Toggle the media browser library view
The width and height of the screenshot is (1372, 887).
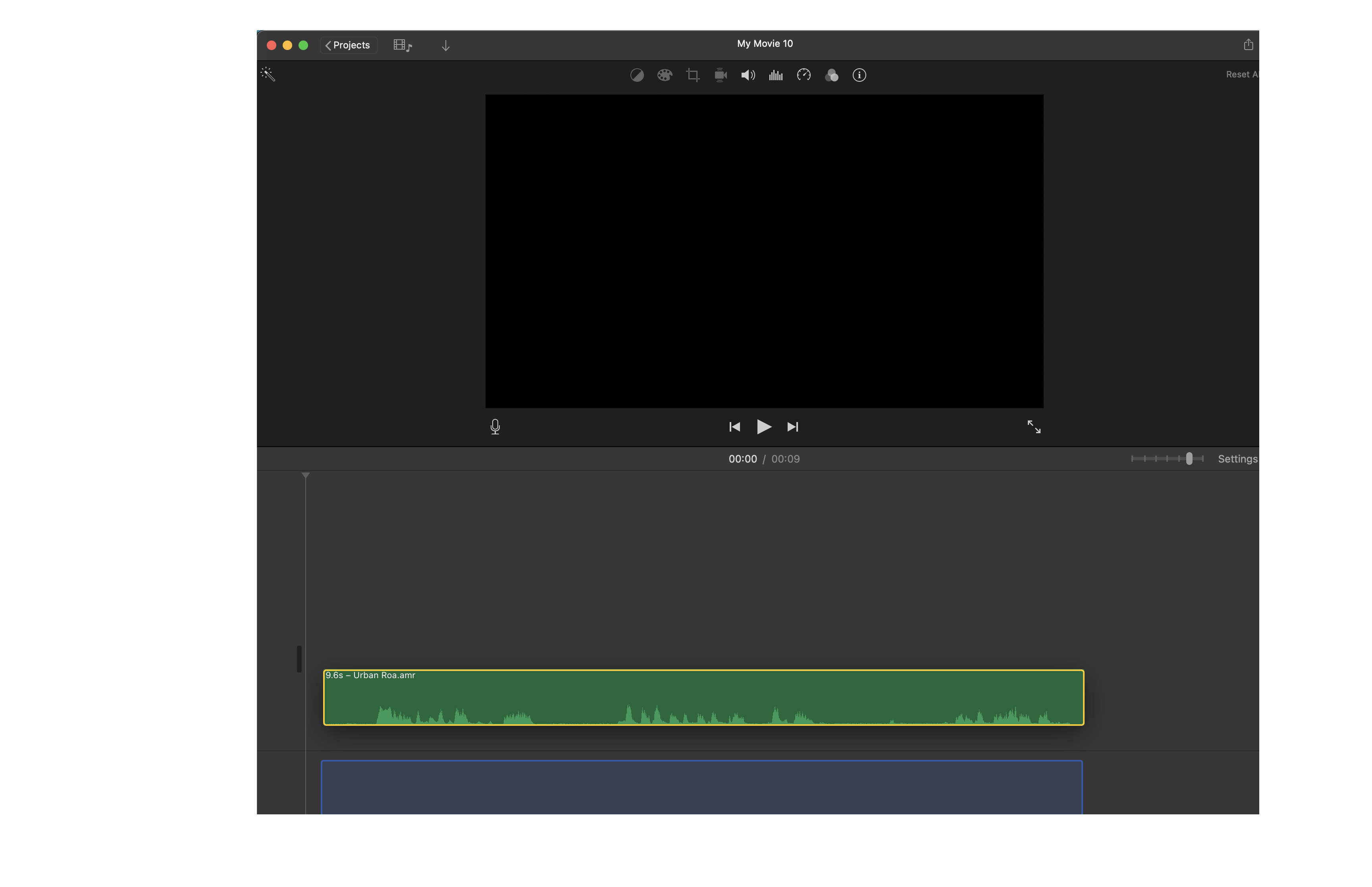[x=403, y=45]
